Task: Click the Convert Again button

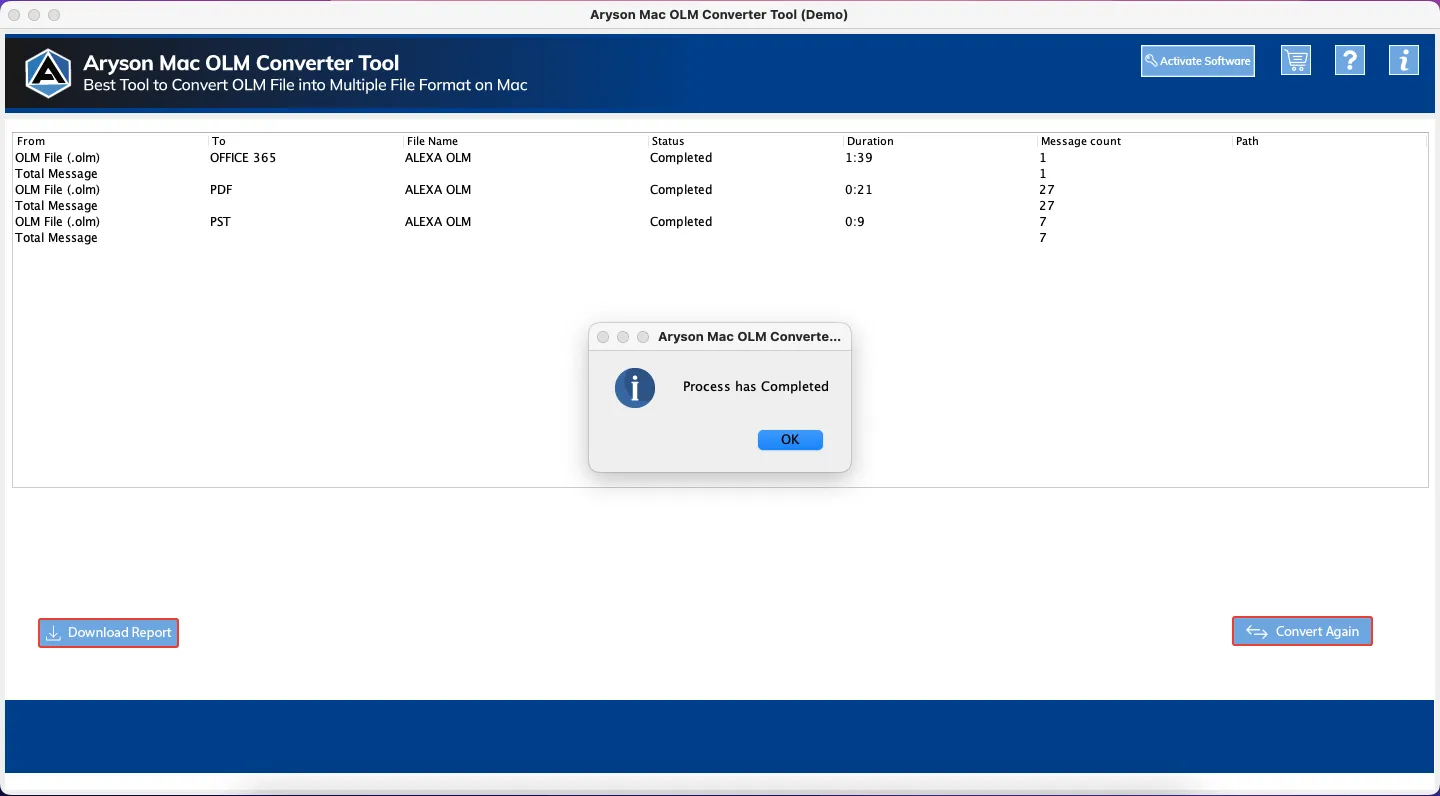Action: (1302, 632)
